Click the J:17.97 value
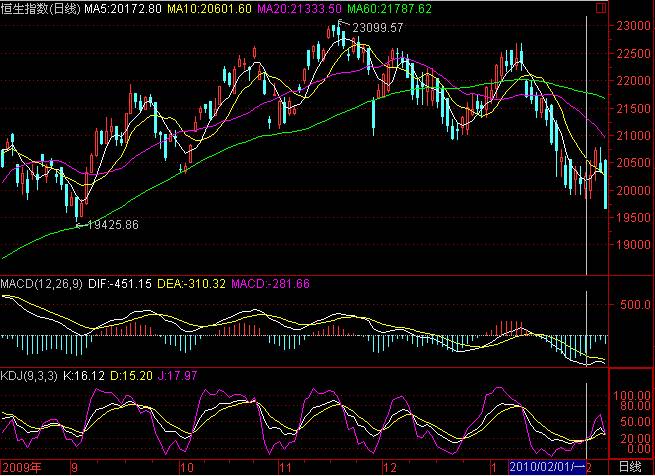The width and height of the screenshot is (655, 476). point(177,376)
